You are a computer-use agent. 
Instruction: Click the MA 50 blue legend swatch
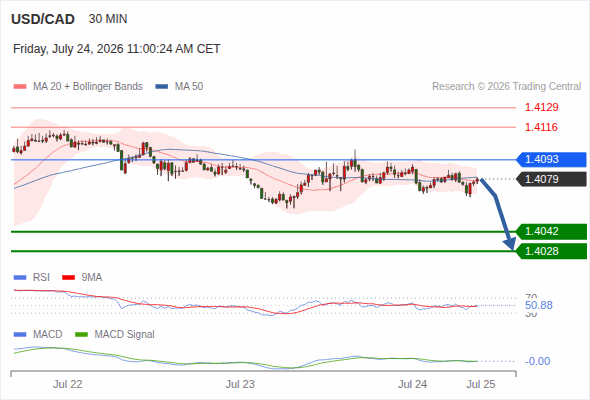point(162,87)
